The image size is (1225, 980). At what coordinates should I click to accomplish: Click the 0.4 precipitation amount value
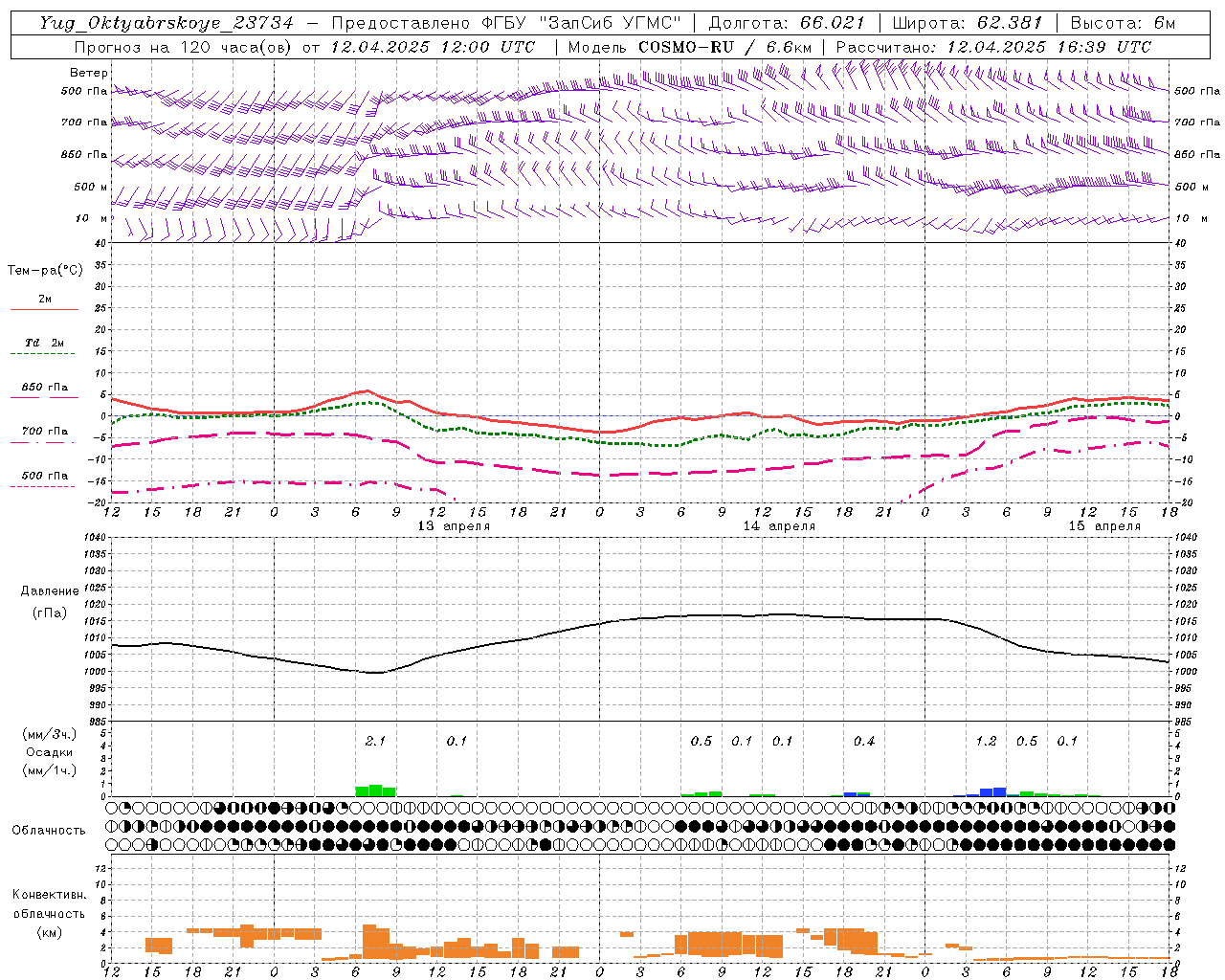coord(864,742)
